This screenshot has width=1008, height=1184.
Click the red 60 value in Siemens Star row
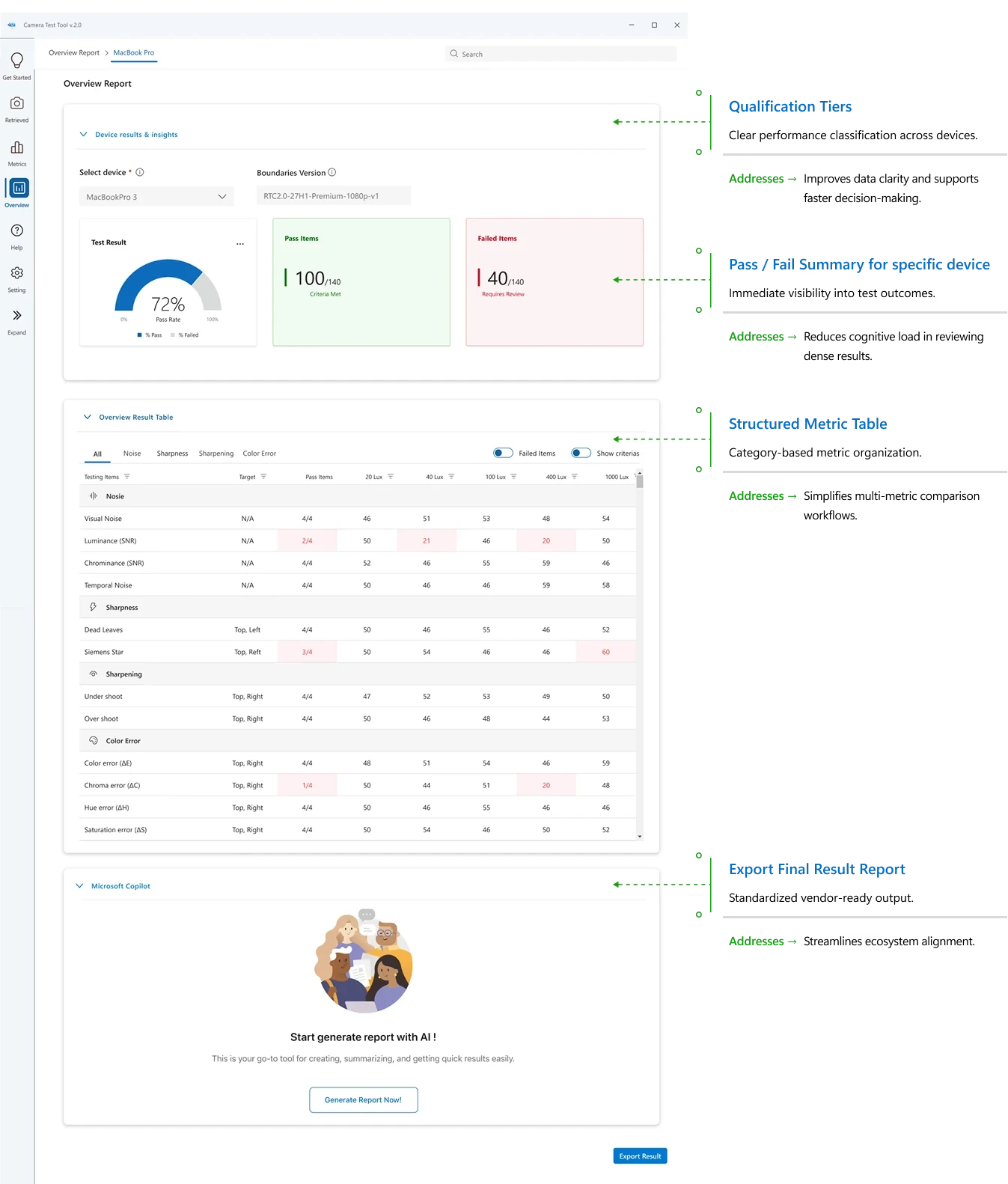[606, 653]
